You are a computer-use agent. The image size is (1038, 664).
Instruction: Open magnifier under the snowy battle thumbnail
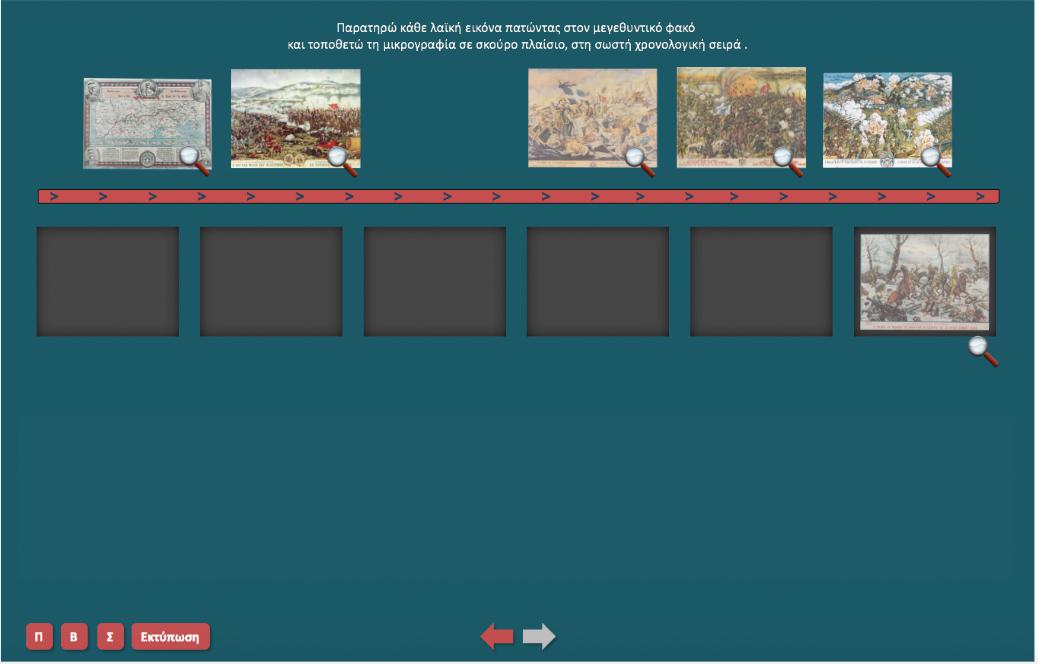[x=983, y=351]
